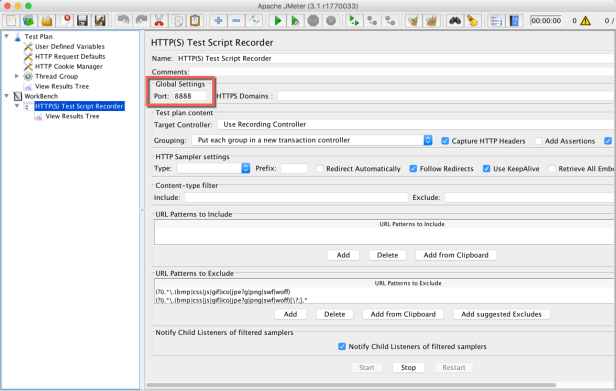Click into the Port field showing 8888
616x391 pixels.
coord(190,96)
